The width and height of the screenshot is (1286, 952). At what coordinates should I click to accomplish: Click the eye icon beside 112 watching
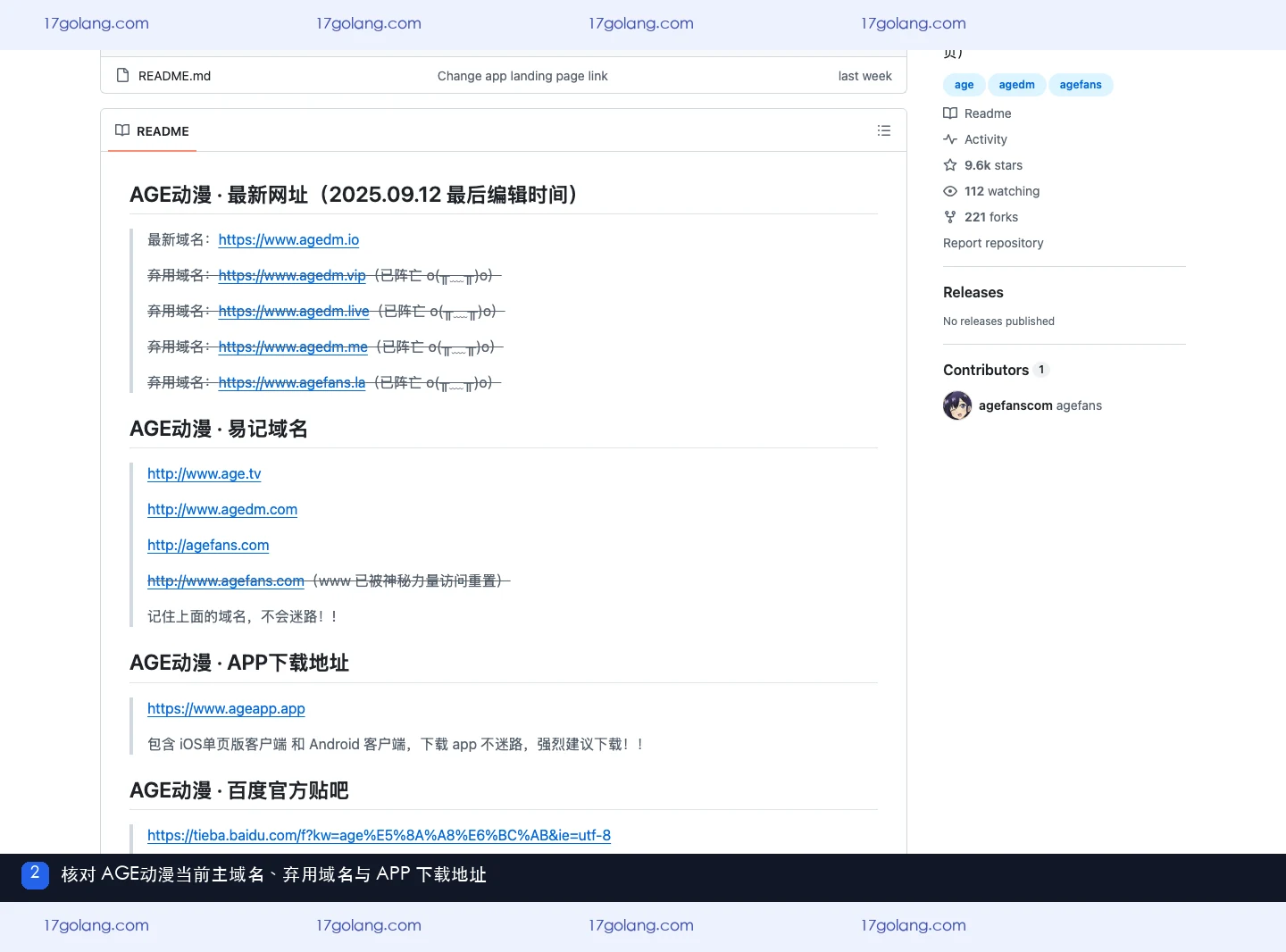(950, 191)
